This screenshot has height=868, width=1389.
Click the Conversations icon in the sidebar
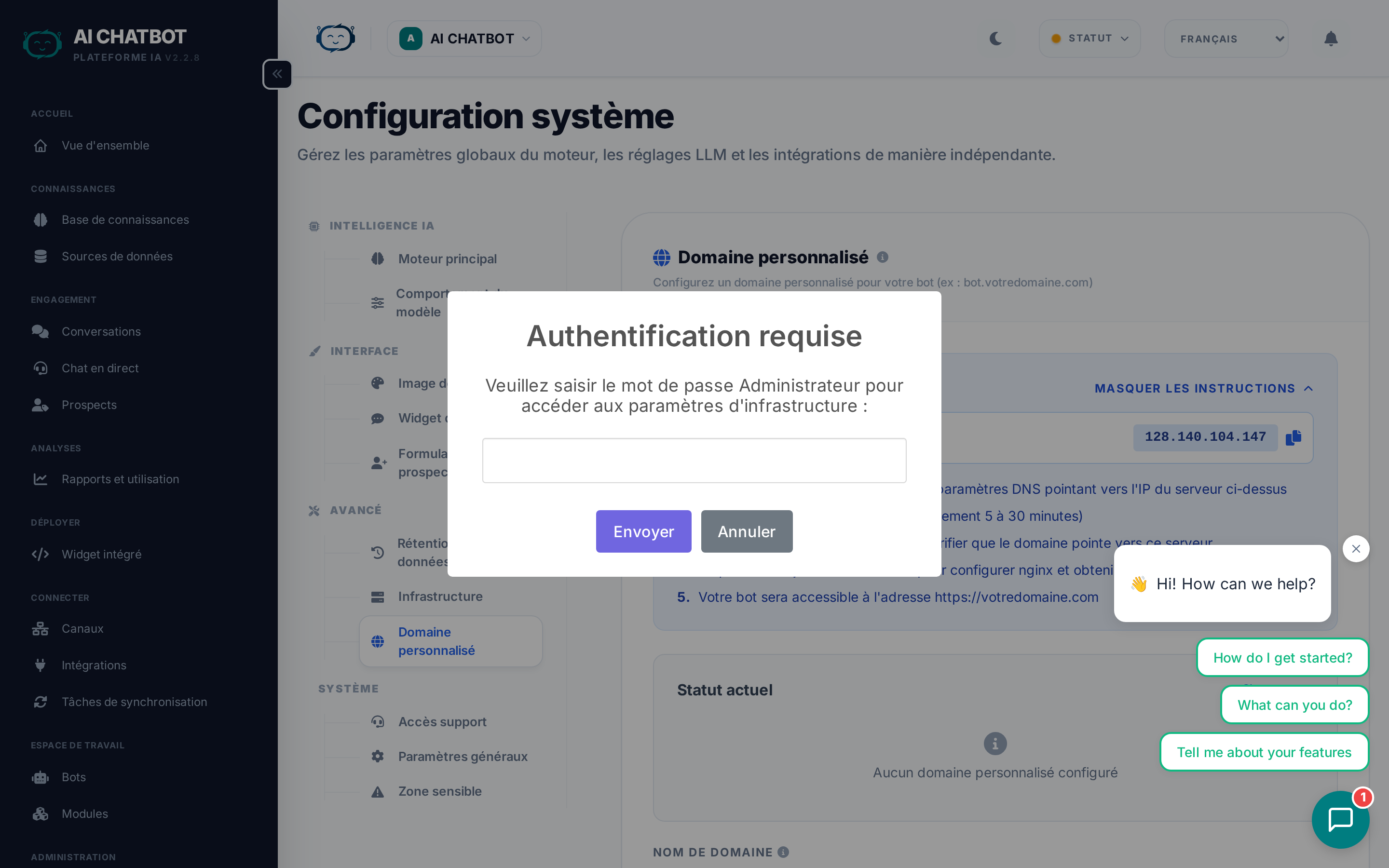[x=40, y=331]
